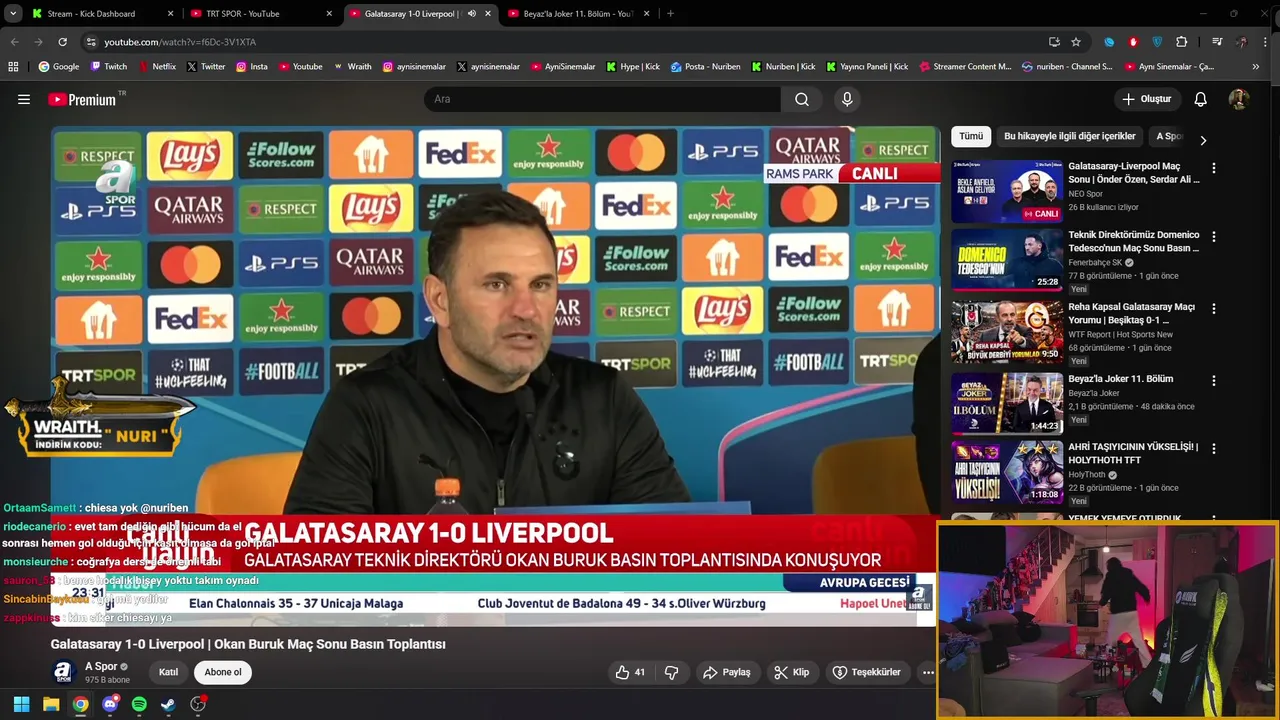Start voice search with microphone icon

pyautogui.click(x=847, y=99)
